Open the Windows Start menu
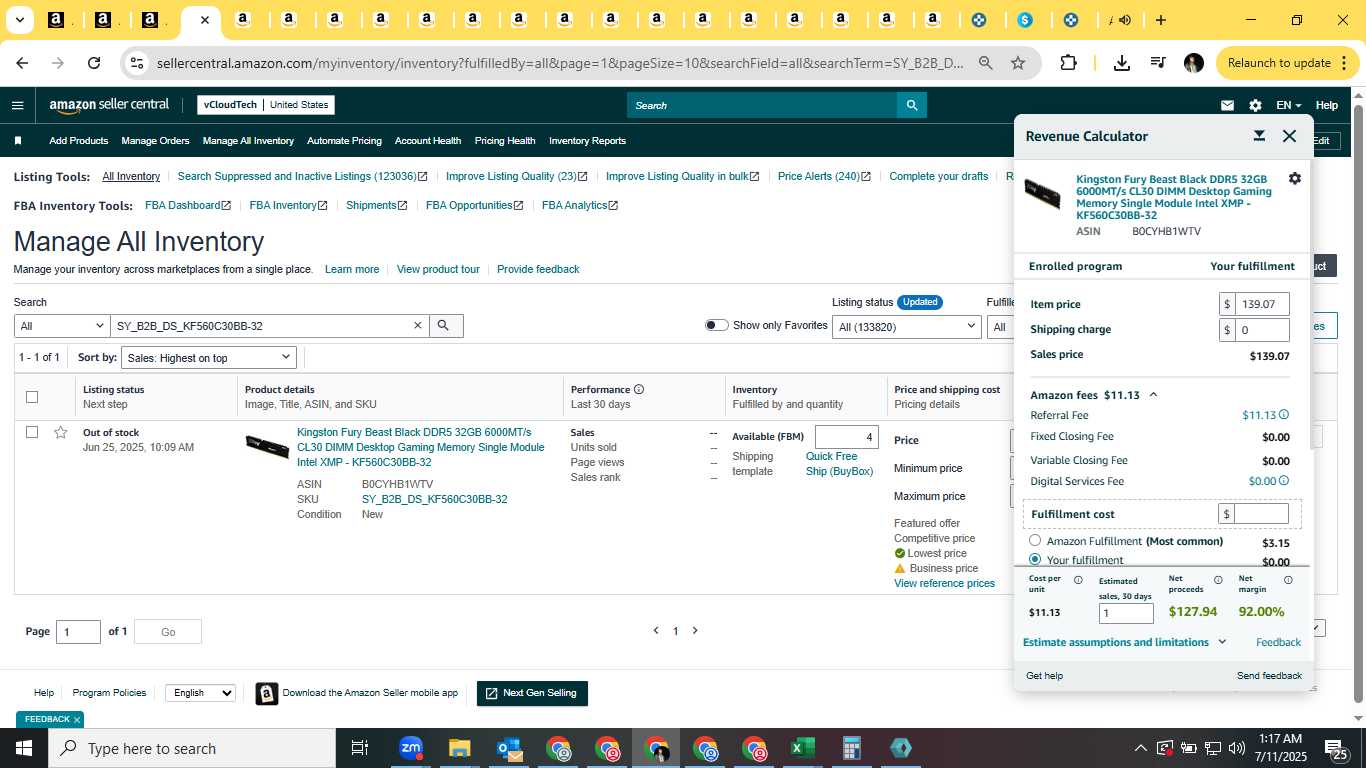 pyautogui.click(x=24, y=748)
